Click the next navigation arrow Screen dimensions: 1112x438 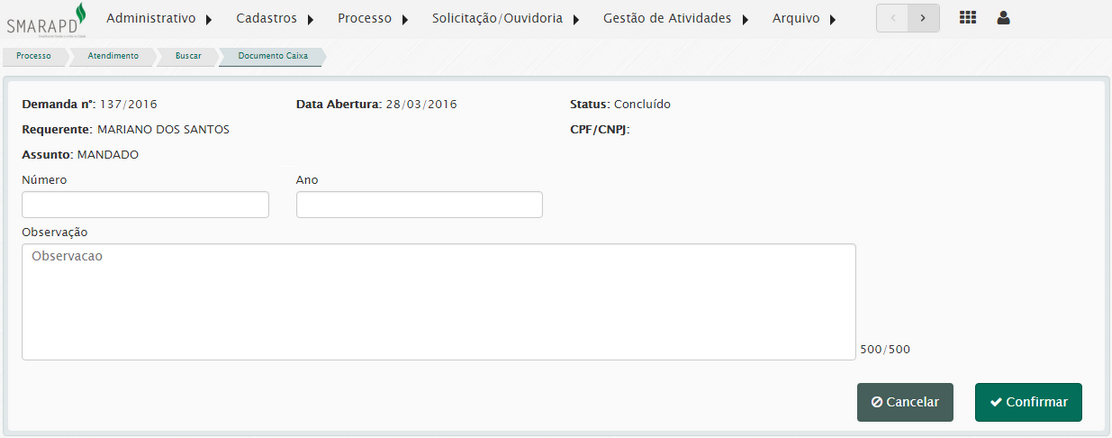pyautogui.click(x=923, y=18)
